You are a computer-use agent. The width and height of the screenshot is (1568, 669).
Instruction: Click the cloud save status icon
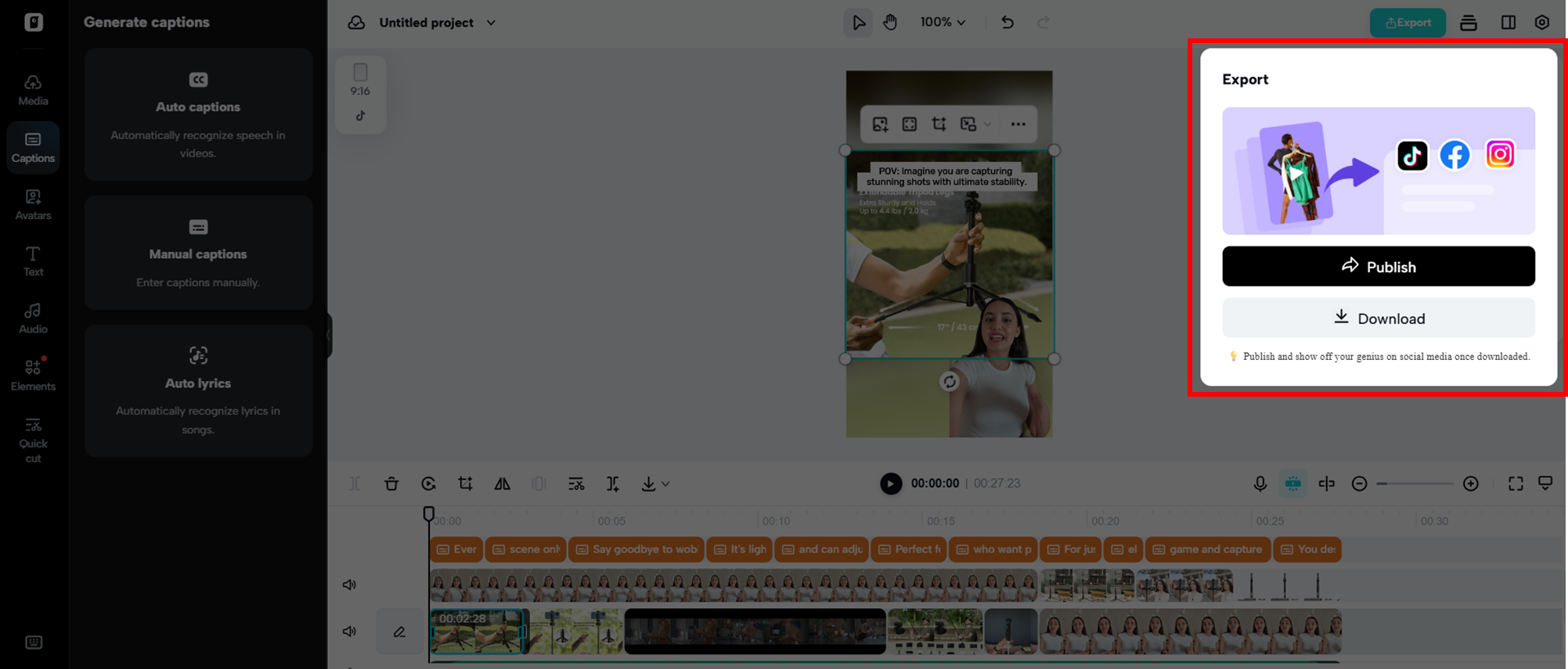(356, 23)
